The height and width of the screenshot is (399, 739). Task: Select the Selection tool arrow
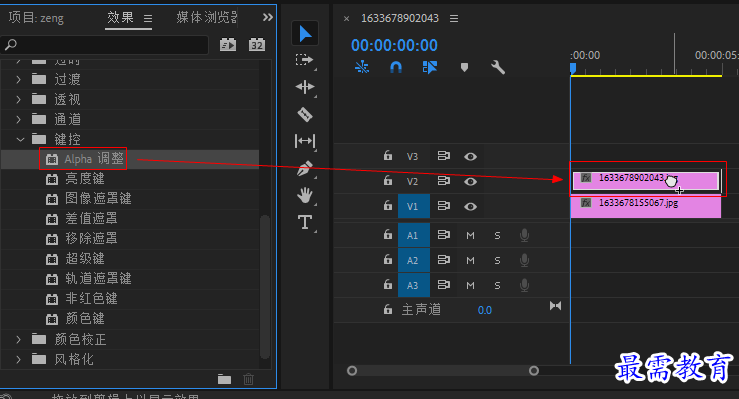click(305, 34)
